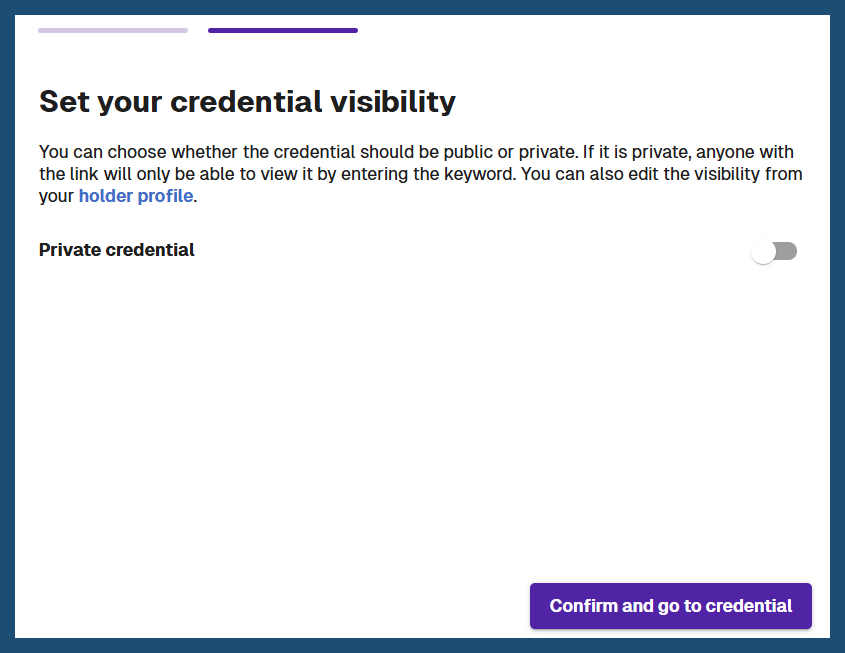Click the word profile in the blue link
Image resolution: width=845 pixels, height=653 pixels.
click(x=165, y=196)
